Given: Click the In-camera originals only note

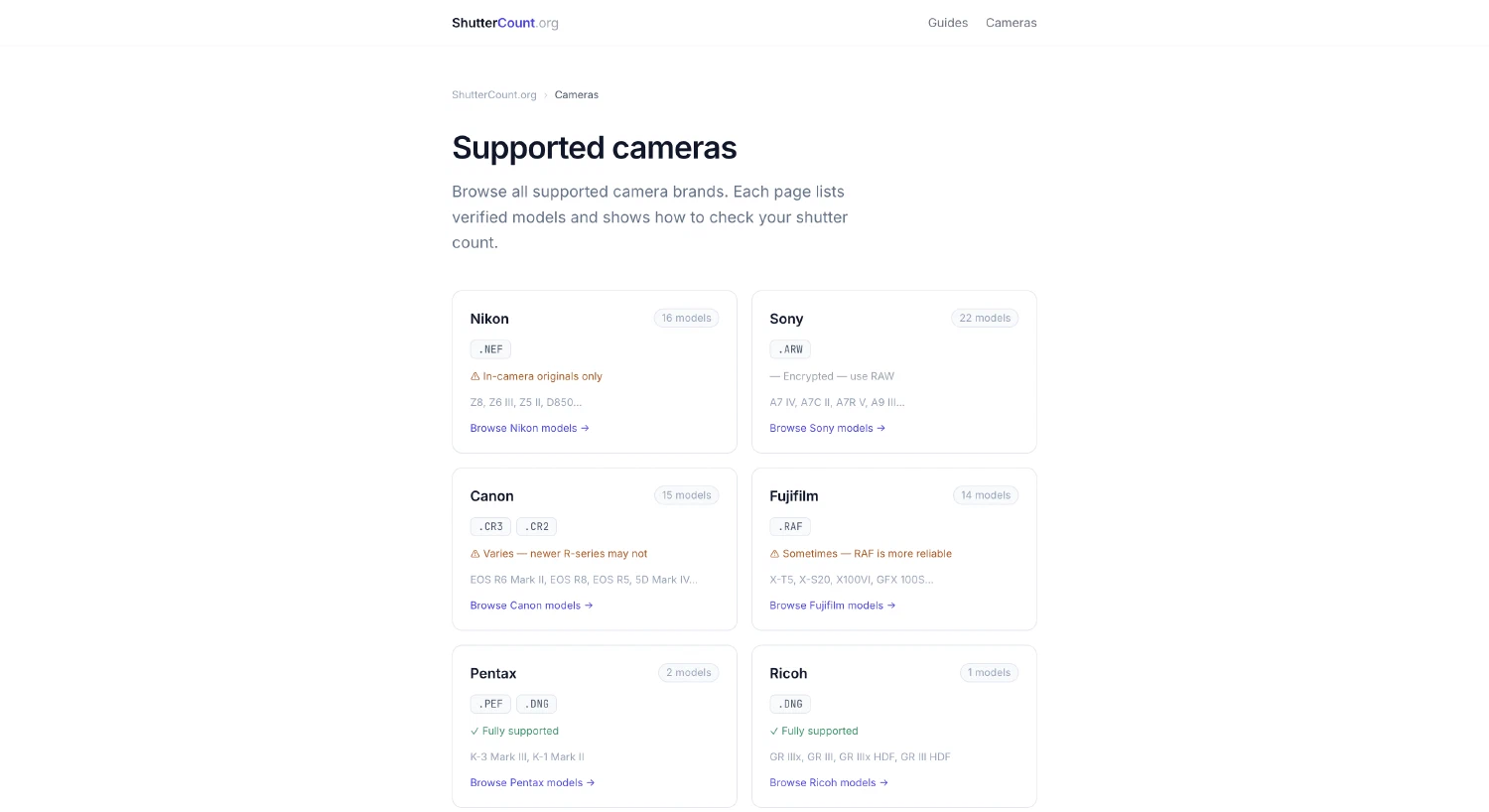Looking at the screenshot, I should coord(542,376).
